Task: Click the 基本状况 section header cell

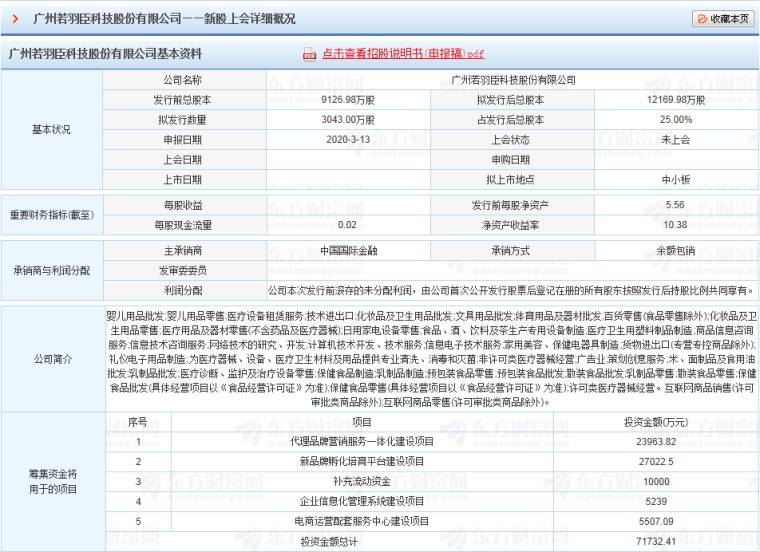Action: 51,129
